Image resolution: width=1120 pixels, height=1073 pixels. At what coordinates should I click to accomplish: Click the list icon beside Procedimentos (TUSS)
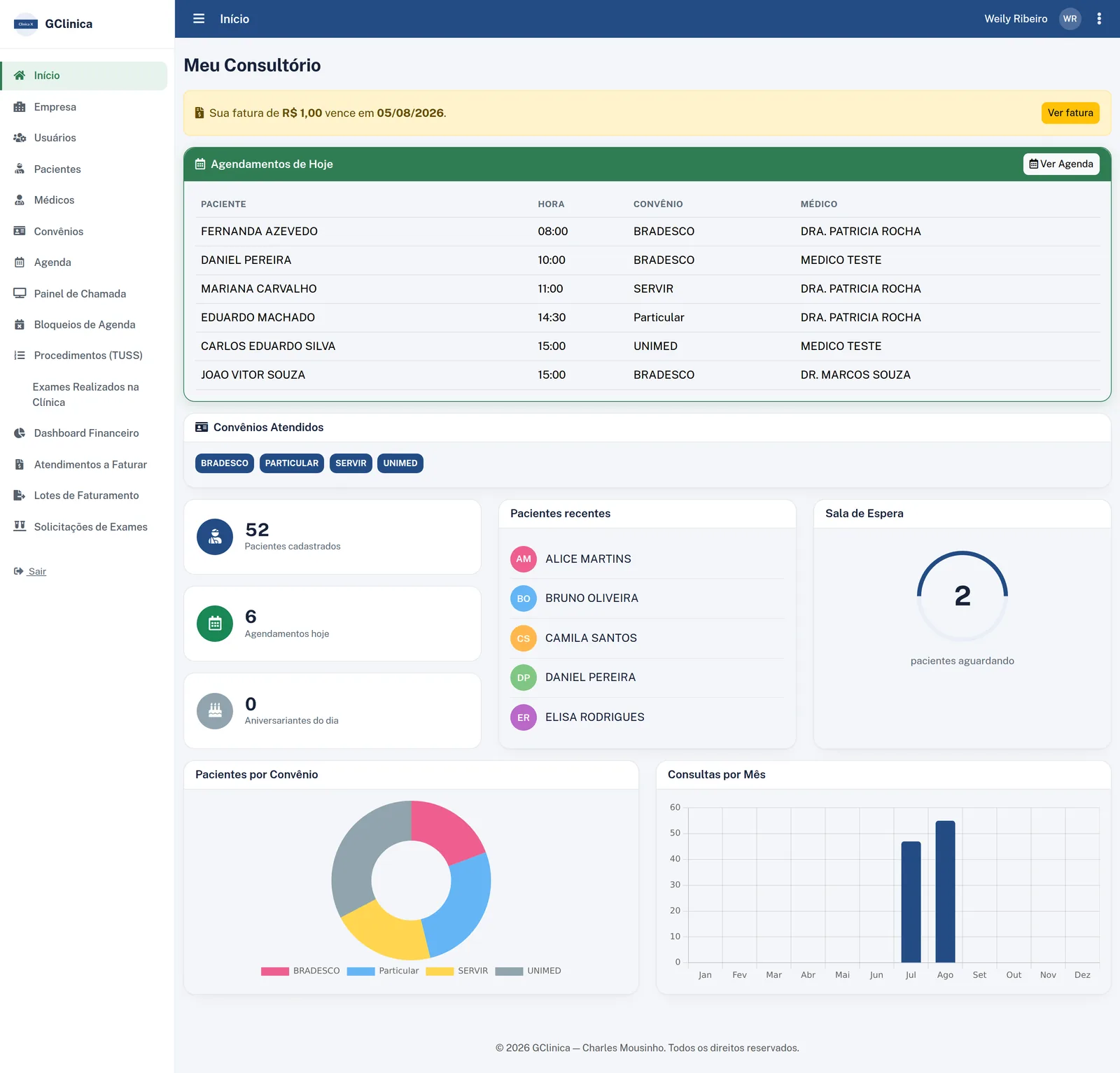[x=20, y=356]
